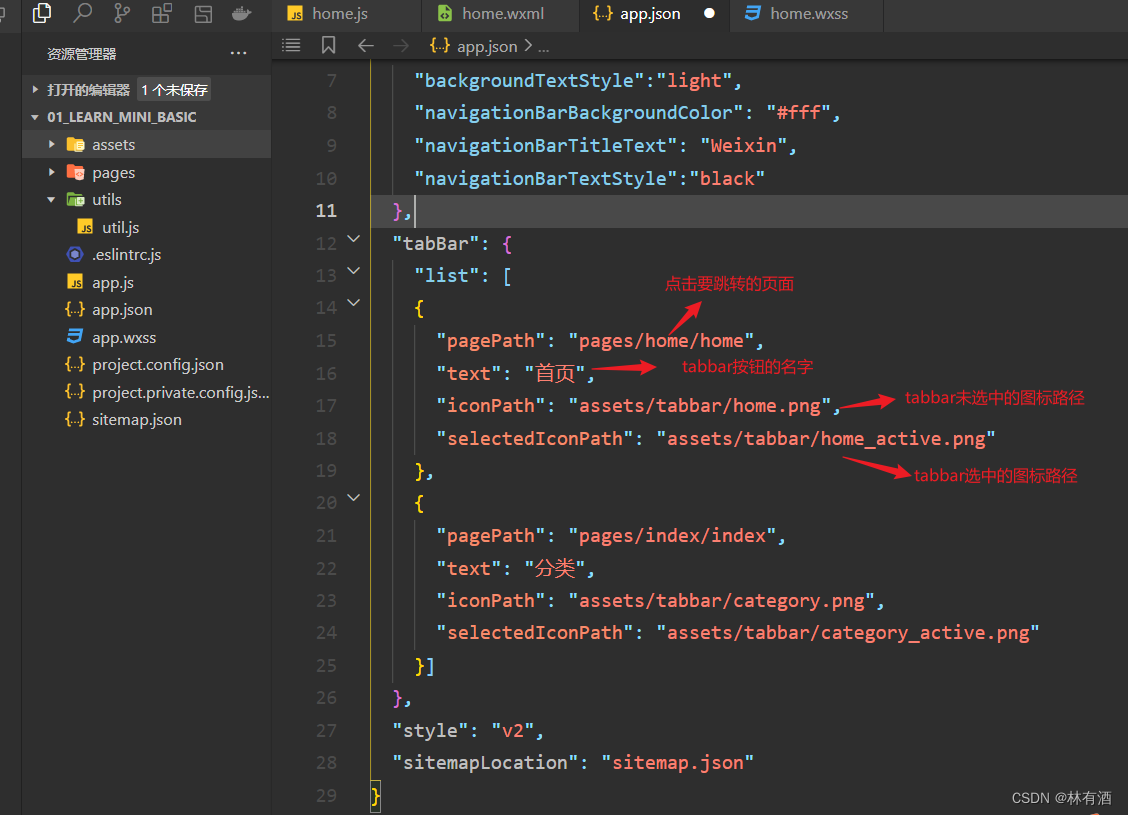1128x815 pixels.
Task: Click the bookmark icon in editor toolbar
Action: point(328,45)
